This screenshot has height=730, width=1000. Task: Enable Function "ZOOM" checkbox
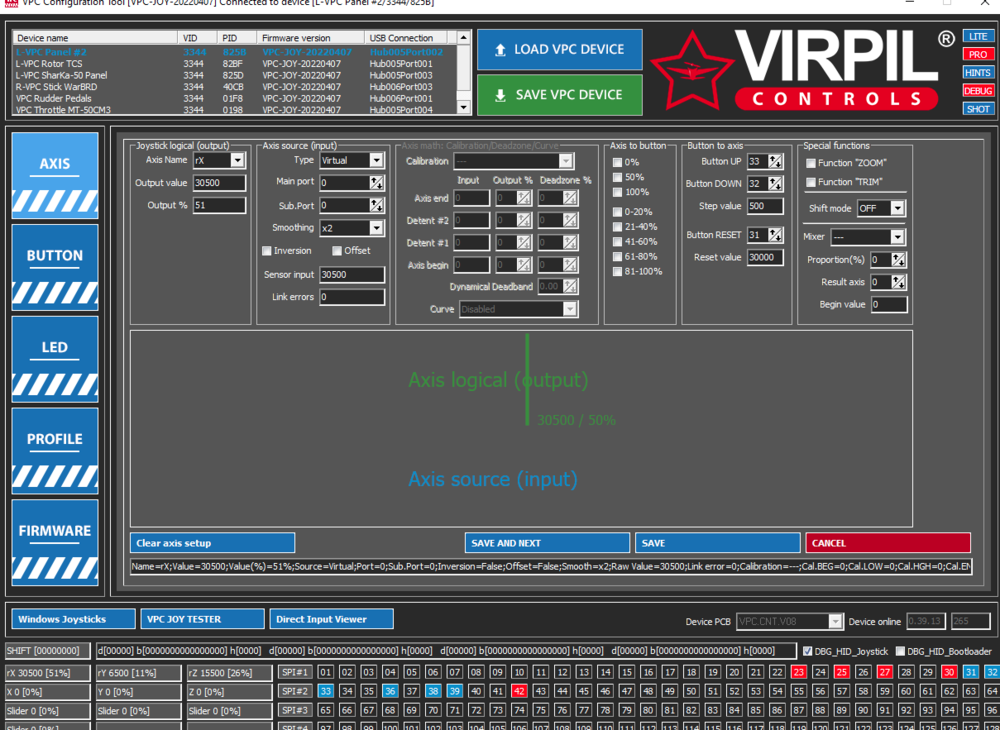(x=811, y=163)
